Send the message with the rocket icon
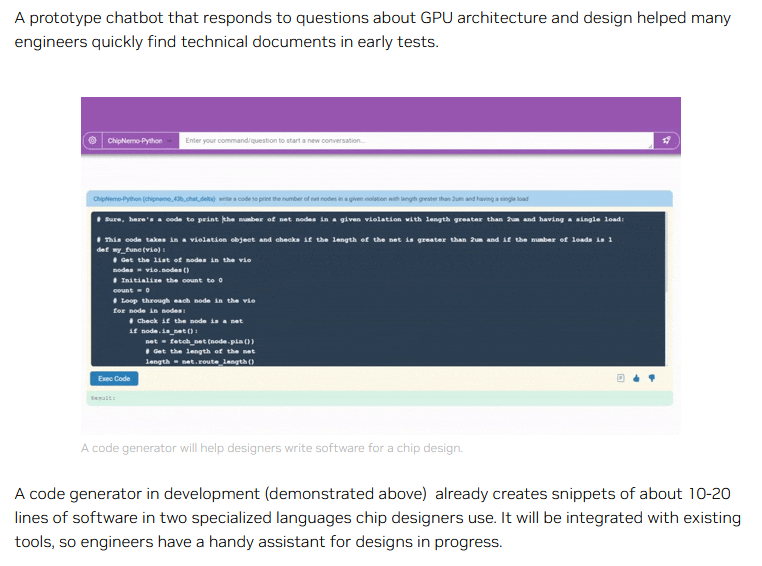Image resolution: width=762 pixels, height=566 pixels. point(666,140)
